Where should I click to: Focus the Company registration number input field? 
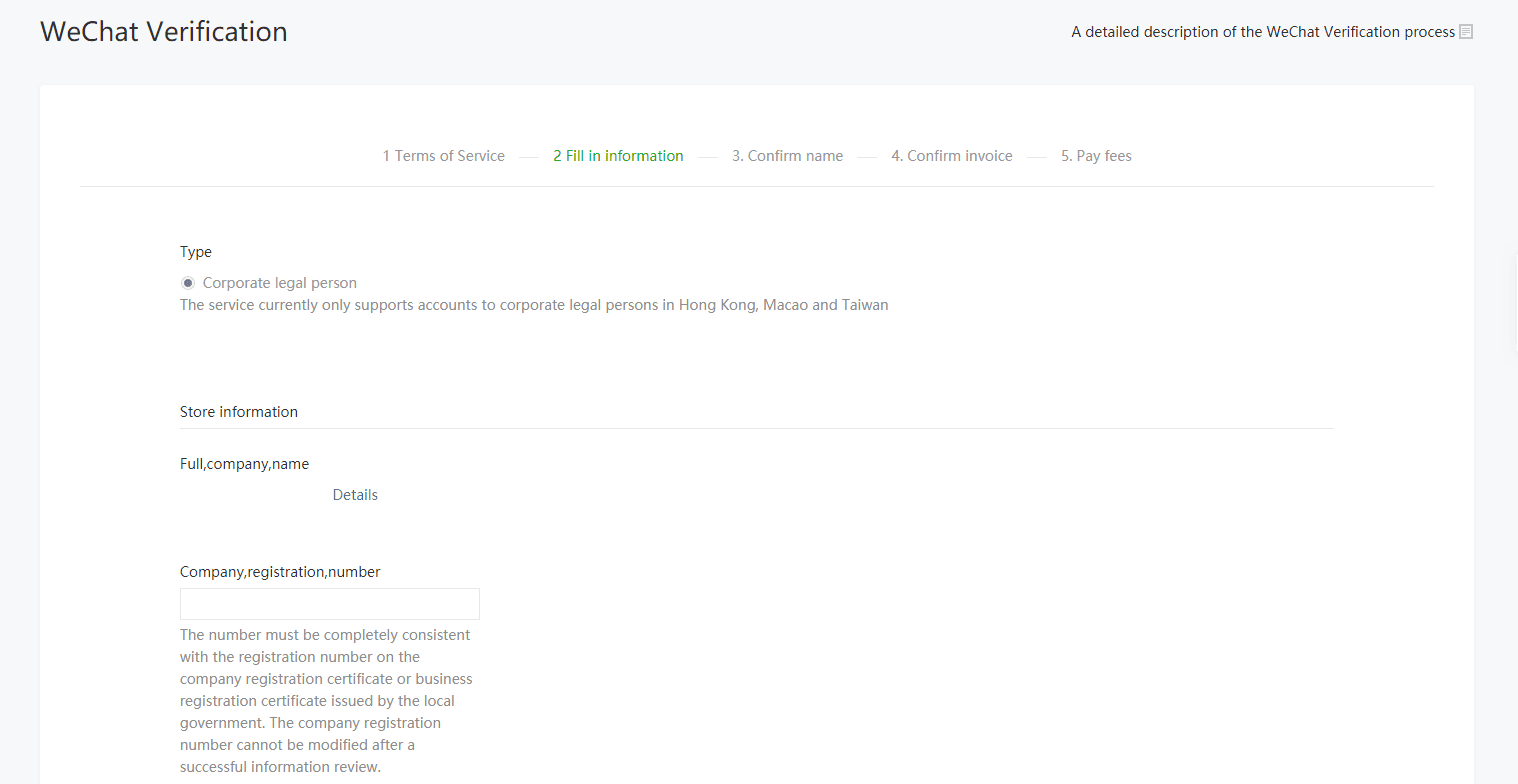tap(330, 604)
